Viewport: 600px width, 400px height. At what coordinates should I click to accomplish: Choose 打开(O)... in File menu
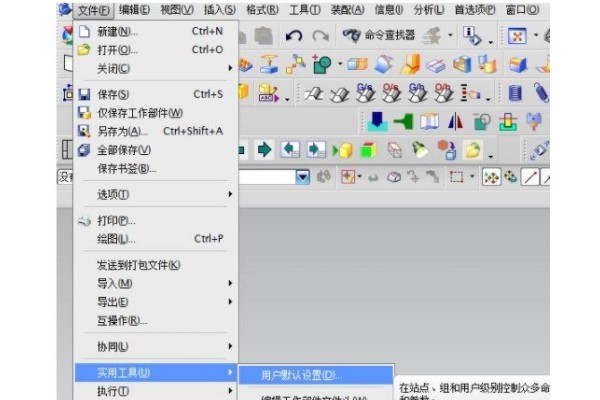(156, 50)
